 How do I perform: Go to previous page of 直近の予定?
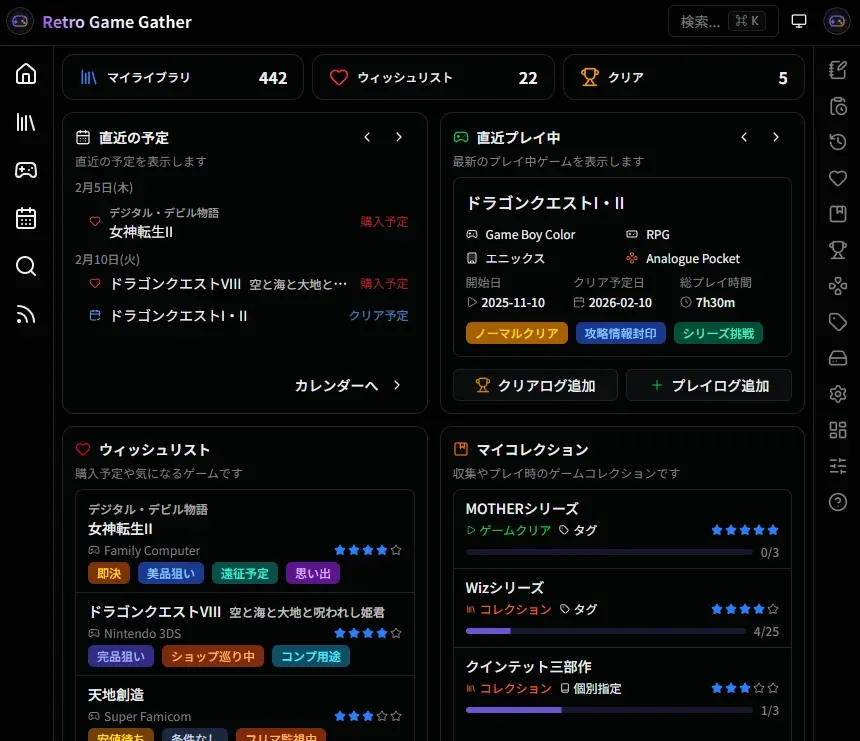click(x=367, y=137)
